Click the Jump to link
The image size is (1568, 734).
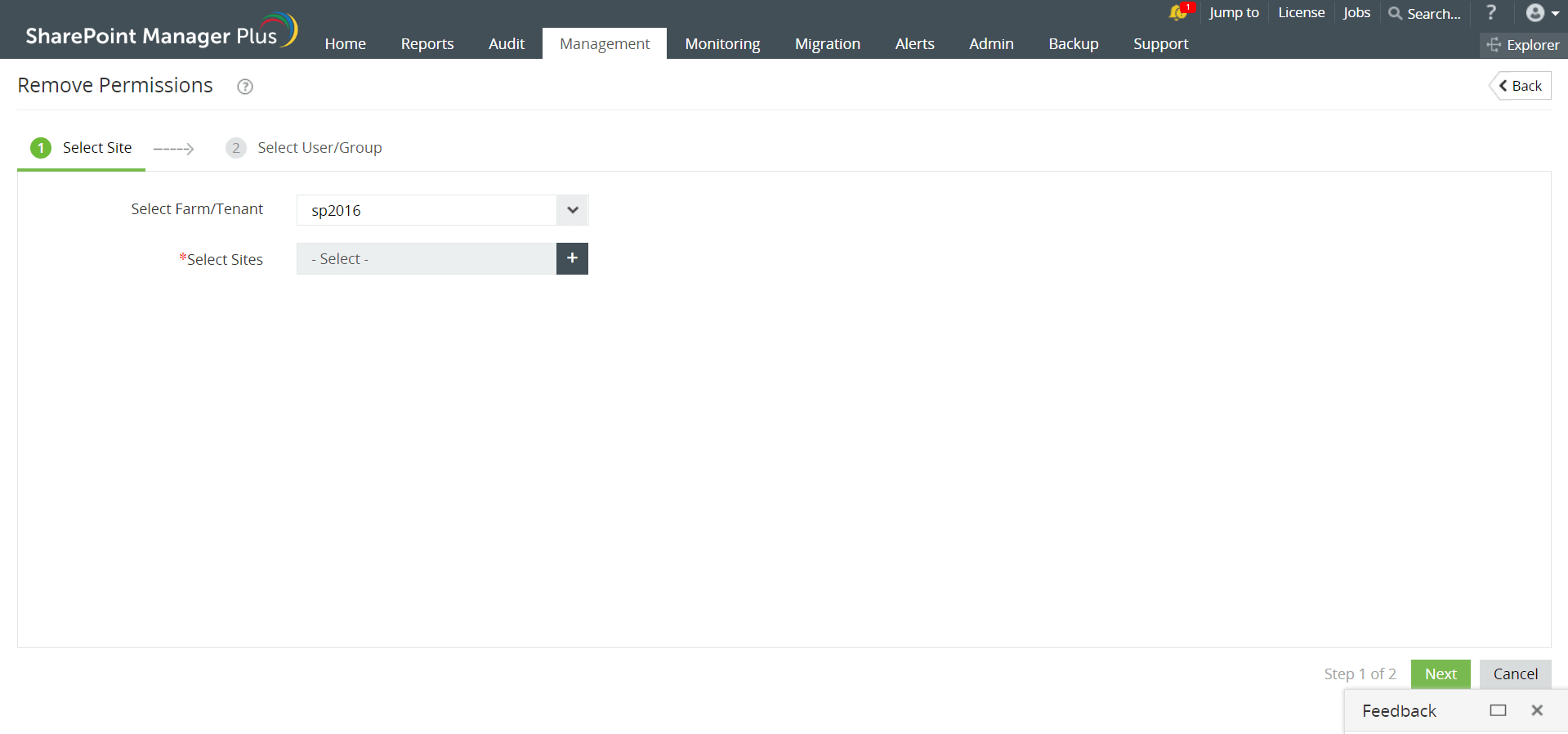tap(1234, 12)
